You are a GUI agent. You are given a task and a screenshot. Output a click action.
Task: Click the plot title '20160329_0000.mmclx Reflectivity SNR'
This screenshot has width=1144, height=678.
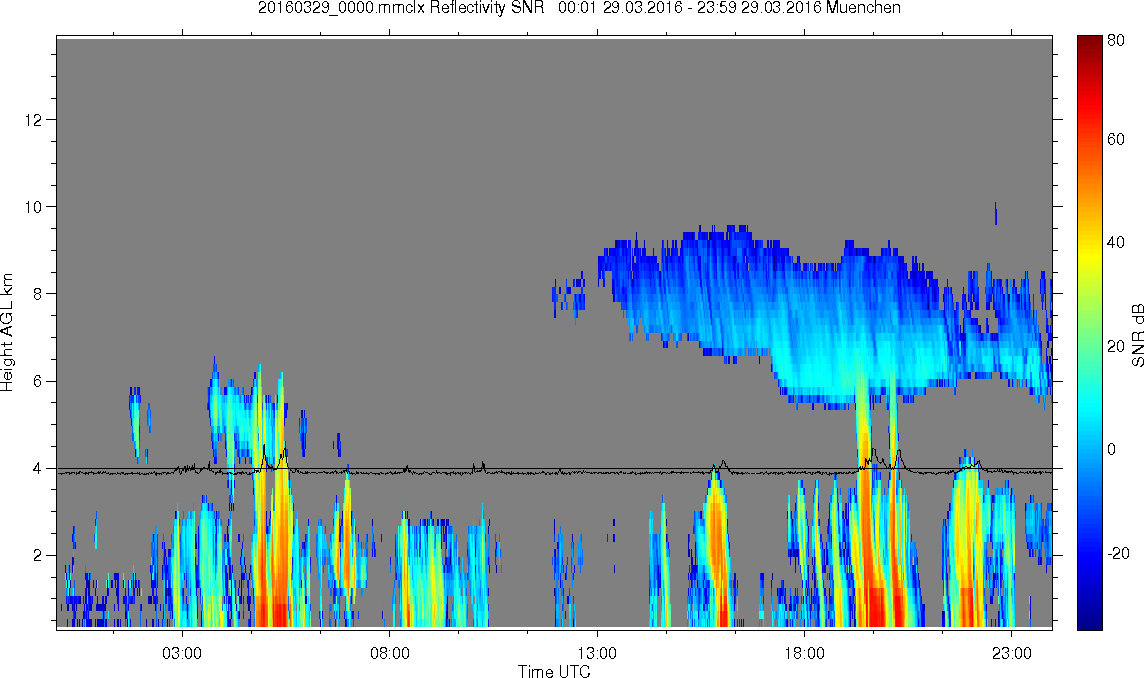401,8
